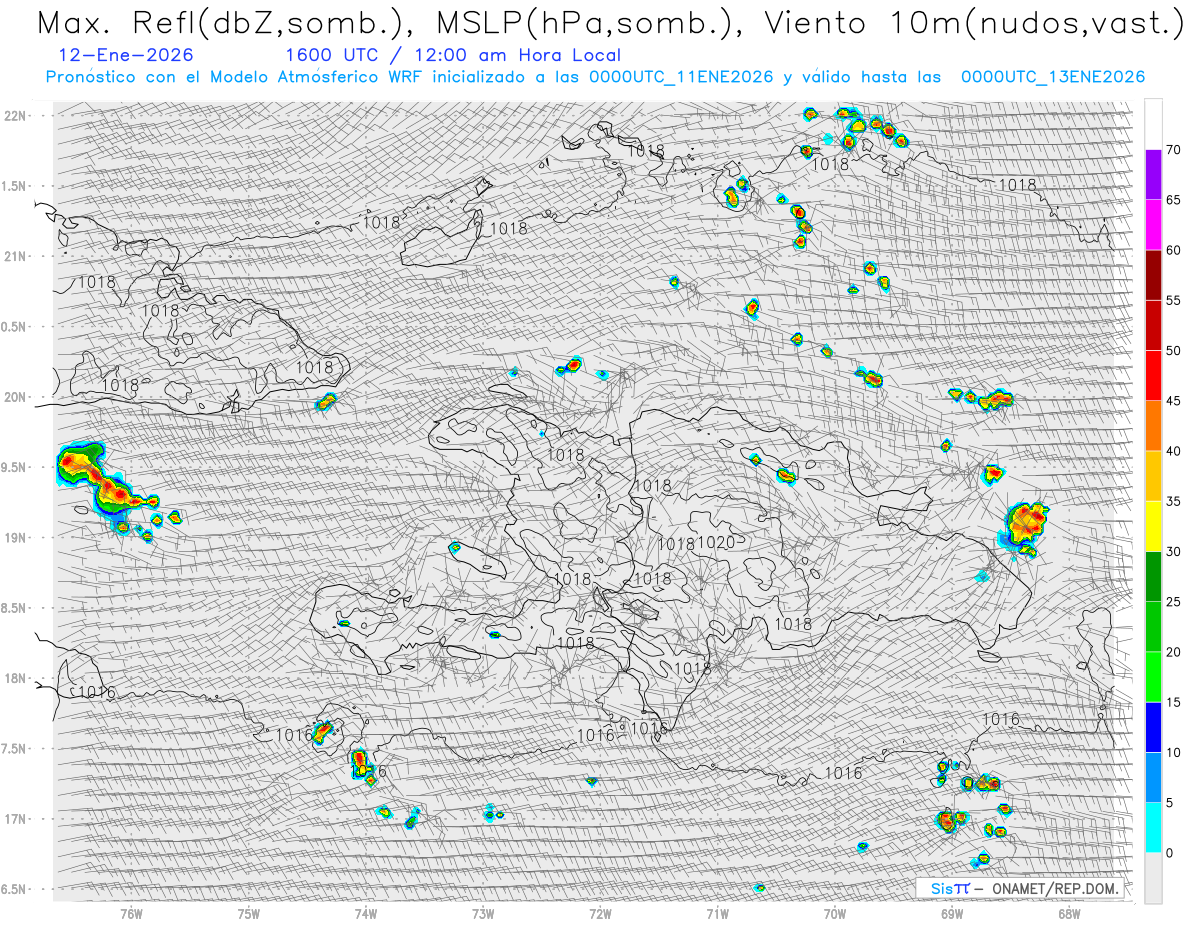The width and height of the screenshot is (1200, 927).
Task: Click the colorbar value '50'
Action: tap(1173, 351)
